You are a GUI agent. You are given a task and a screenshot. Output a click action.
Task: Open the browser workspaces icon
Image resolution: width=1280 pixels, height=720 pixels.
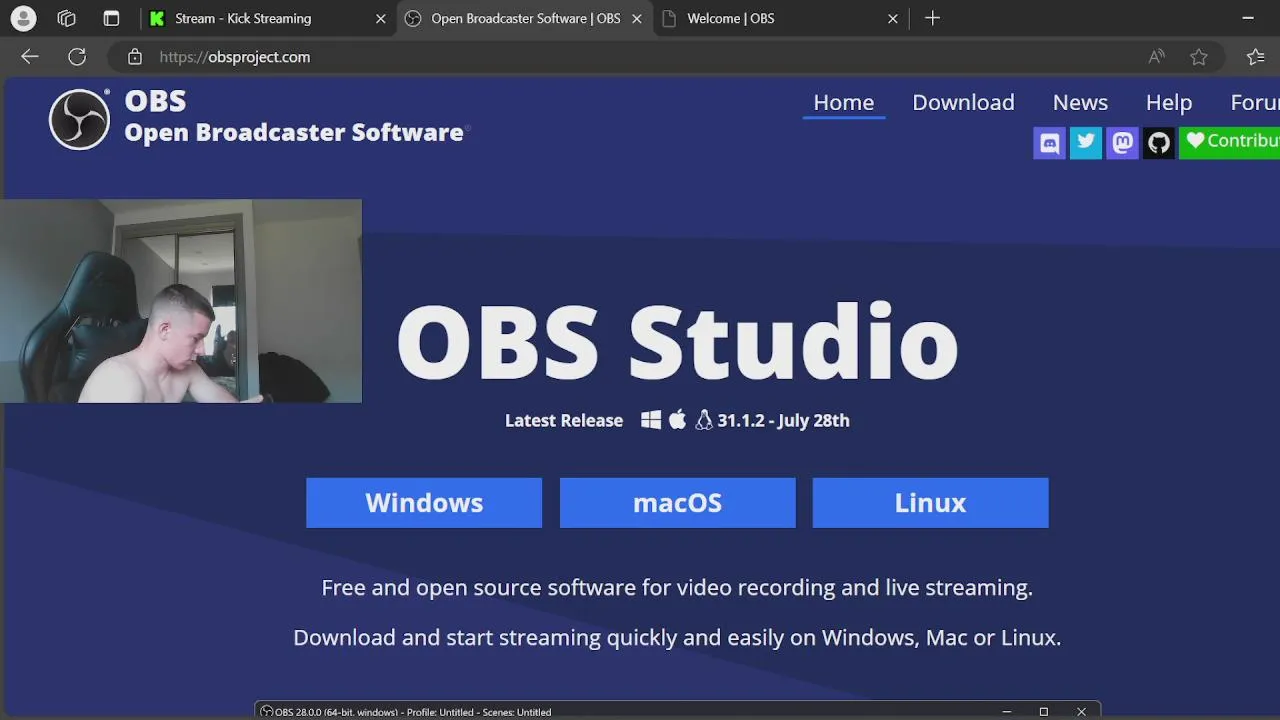click(67, 18)
